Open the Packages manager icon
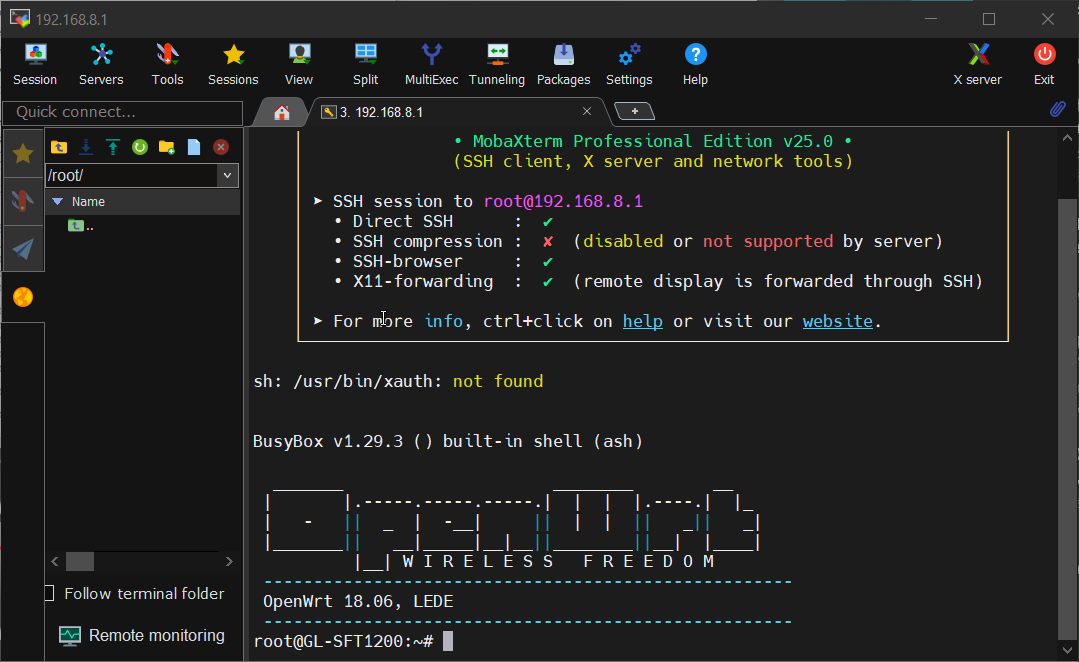Image resolution: width=1079 pixels, height=662 pixels. (x=564, y=65)
